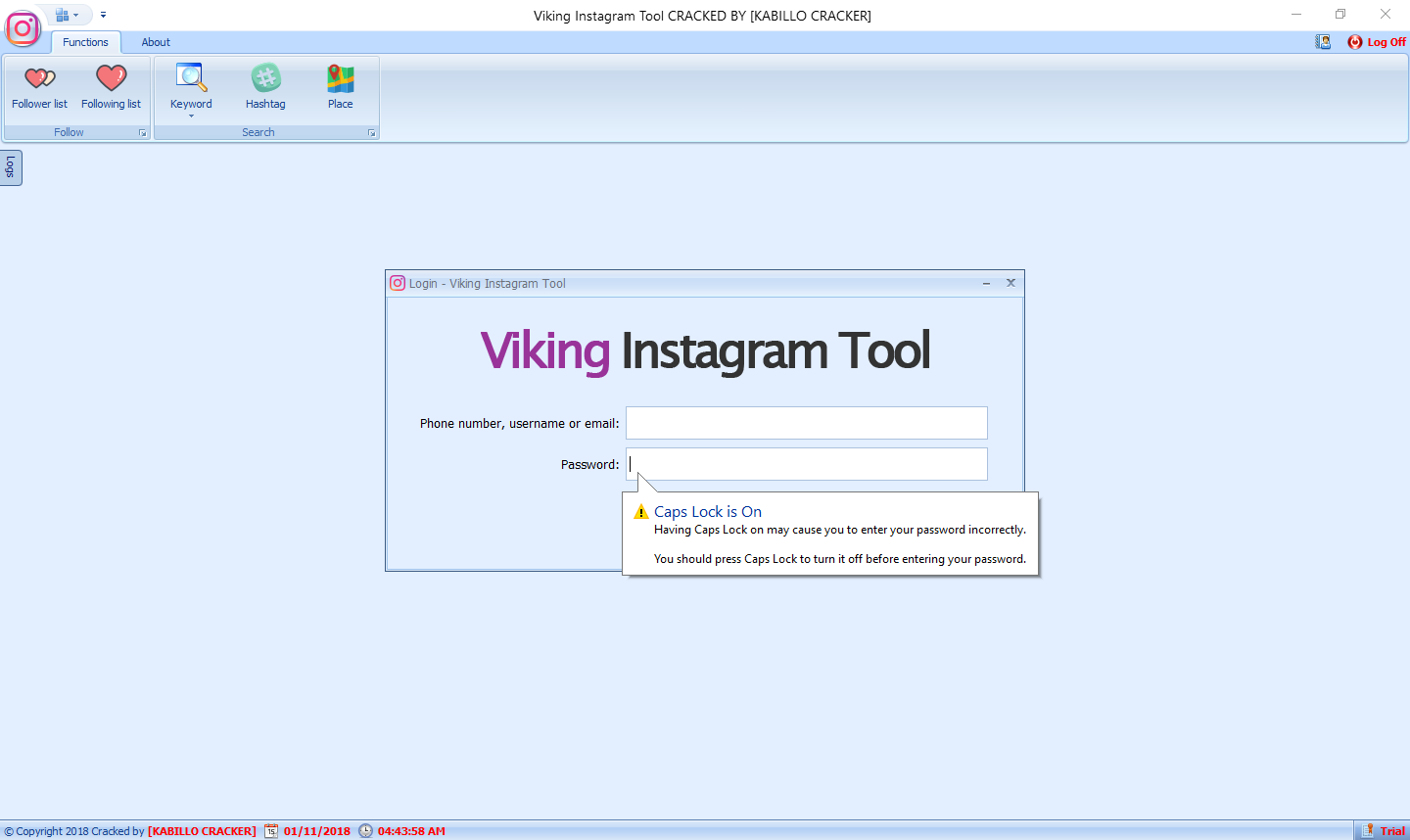The width and height of the screenshot is (1410, 840).
Task: Open the quick access layout dropdown
Action: point(67,15)
